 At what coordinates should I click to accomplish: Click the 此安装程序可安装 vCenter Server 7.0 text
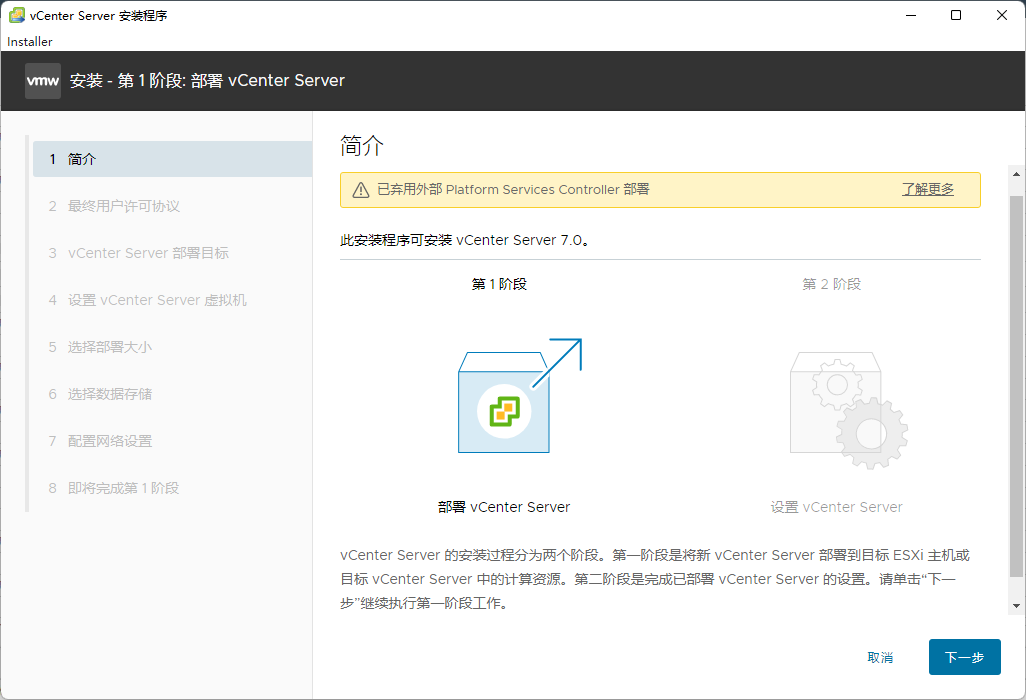[465, 240]
